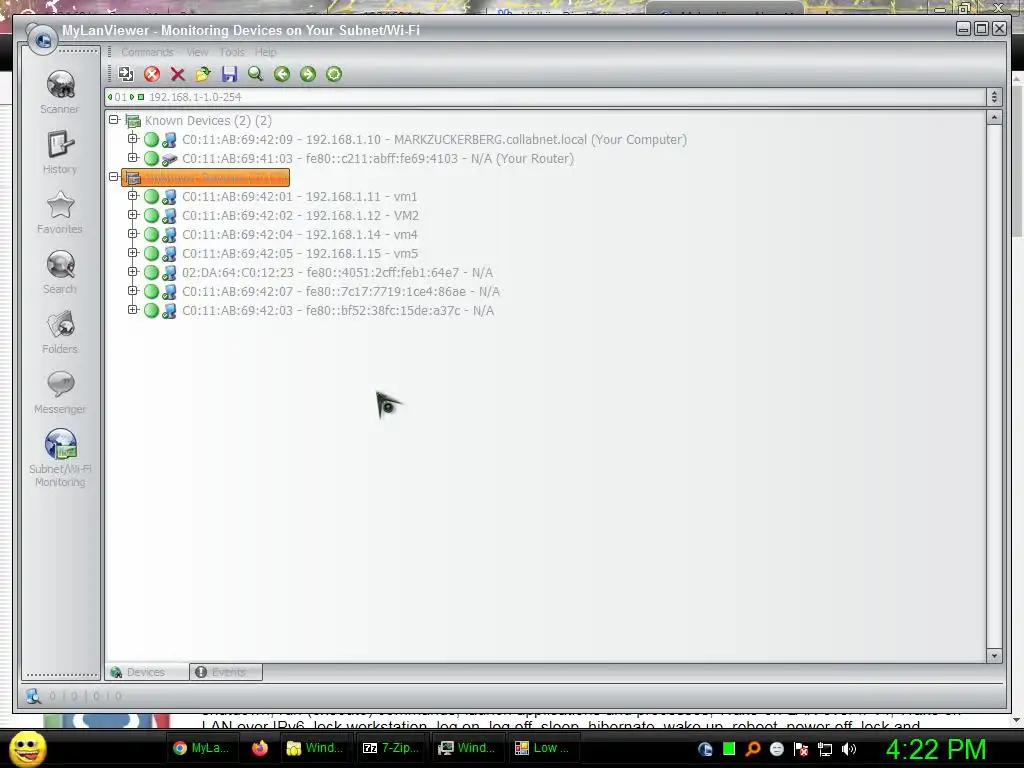Switch to the Low... taskbar item

542,748
